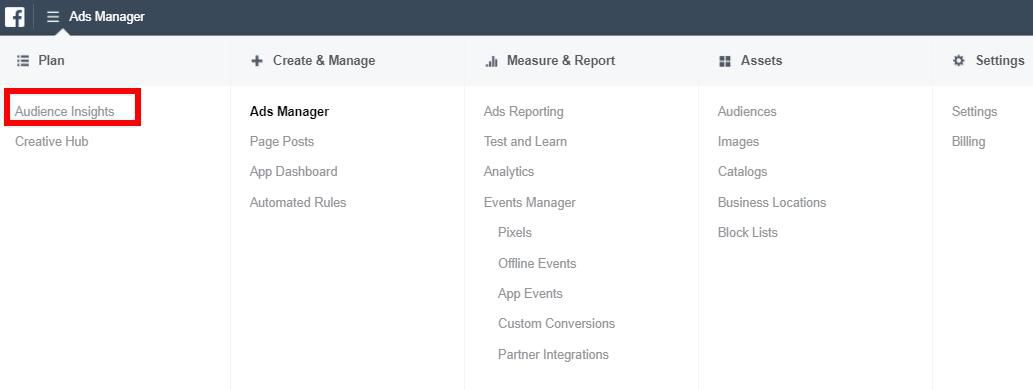Open Catalogs
1033x390 pixels.
pos(742,171)
